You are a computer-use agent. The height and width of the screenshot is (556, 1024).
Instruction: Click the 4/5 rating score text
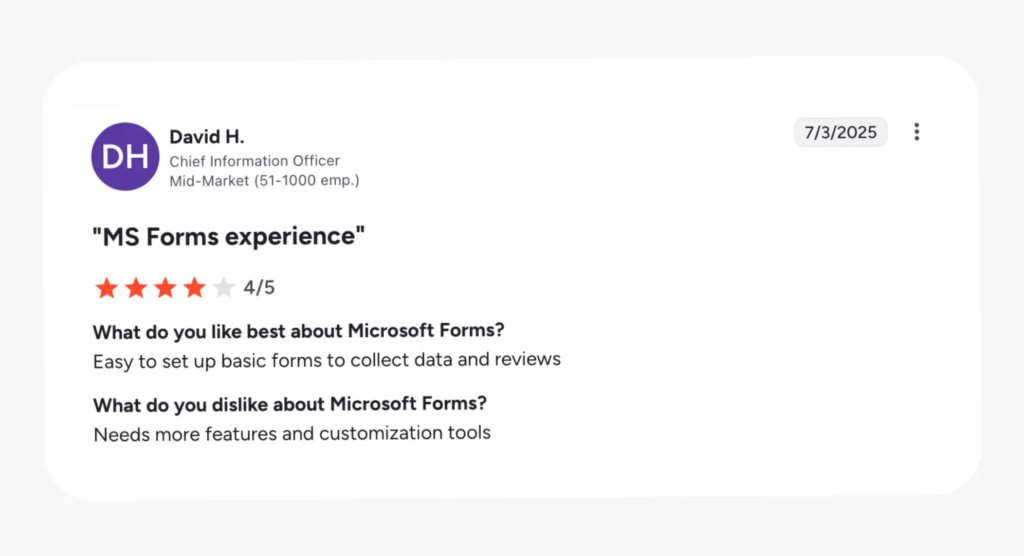coord(259,289)
